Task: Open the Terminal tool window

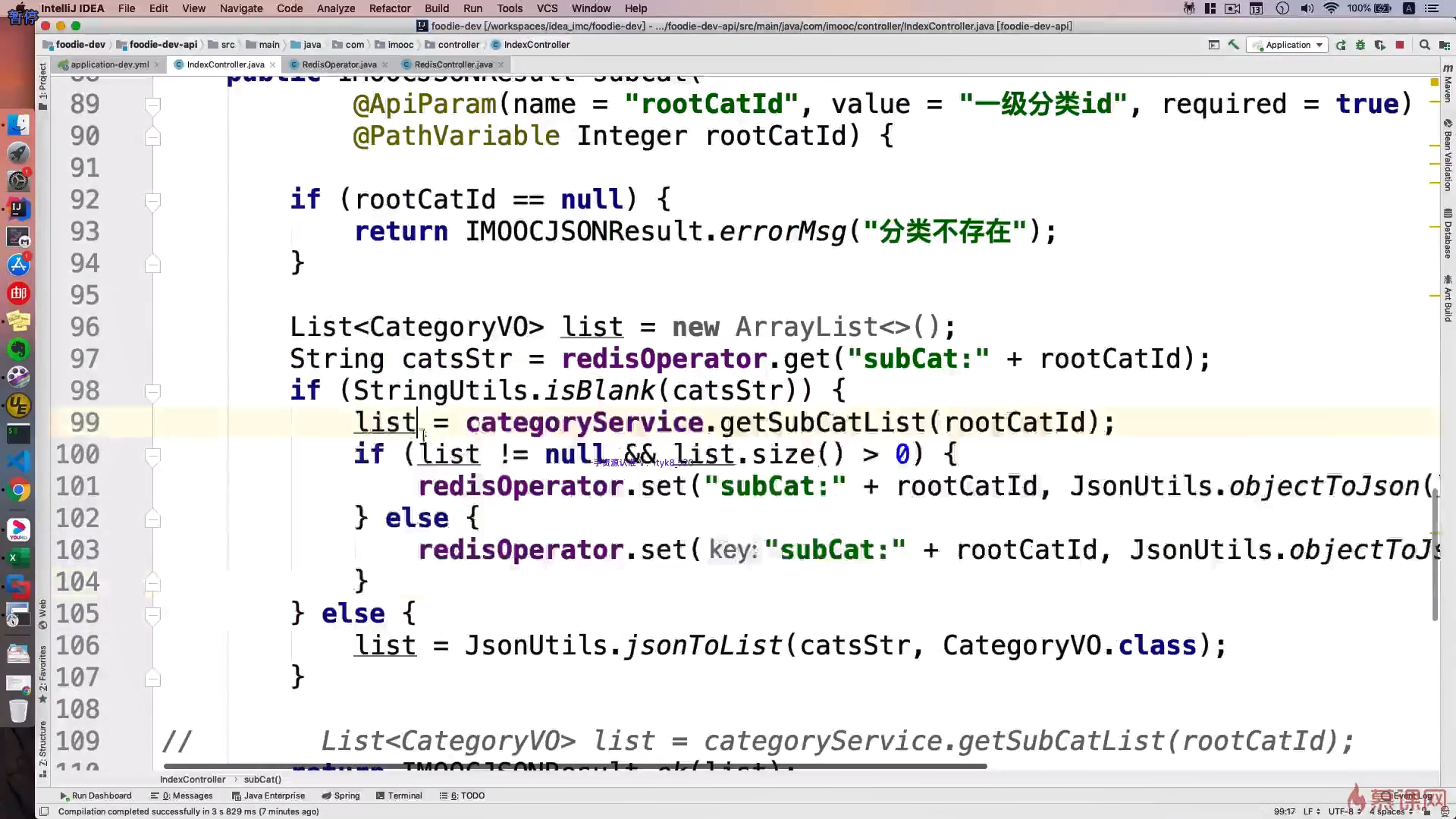Action: click(x=398, y=795)
